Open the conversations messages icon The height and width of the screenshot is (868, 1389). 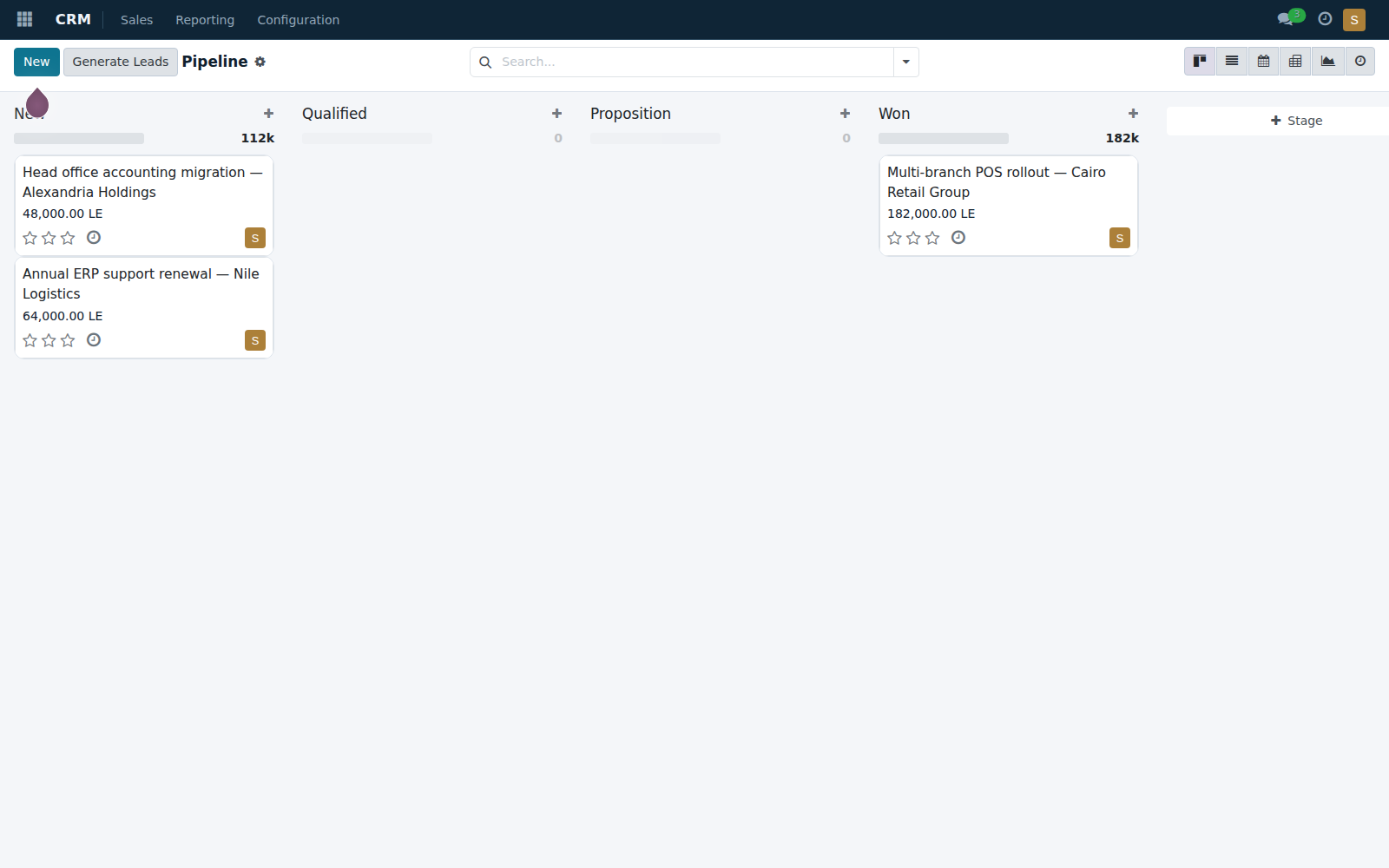1286,19
